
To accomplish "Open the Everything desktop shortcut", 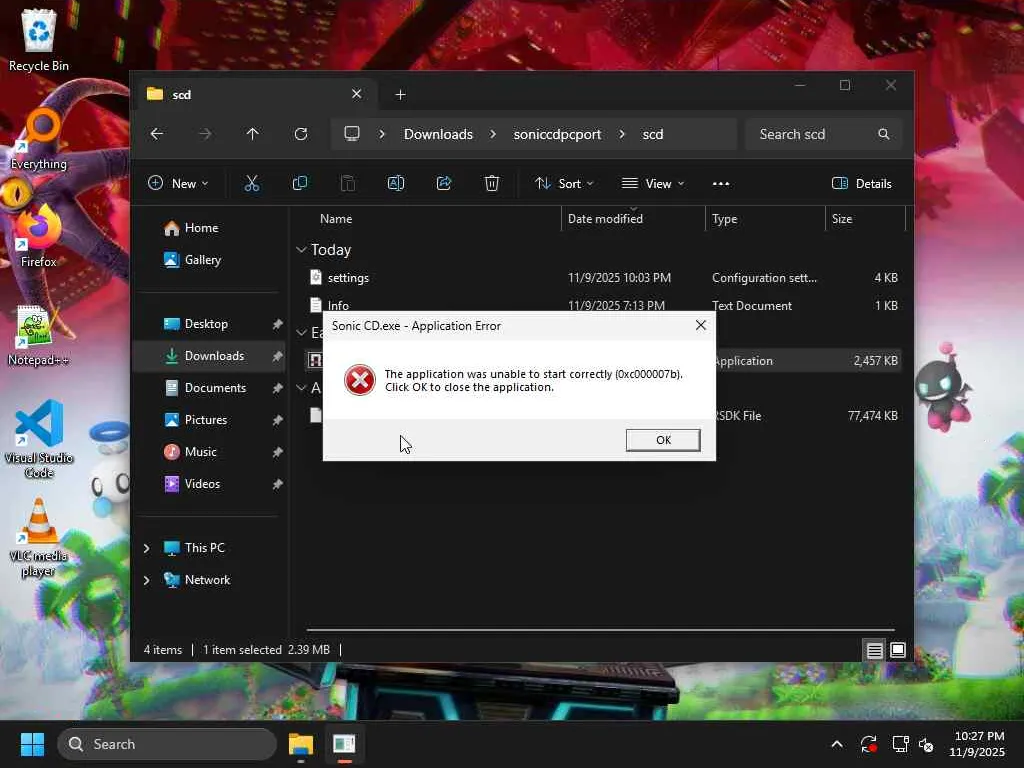I will (39, 138).
